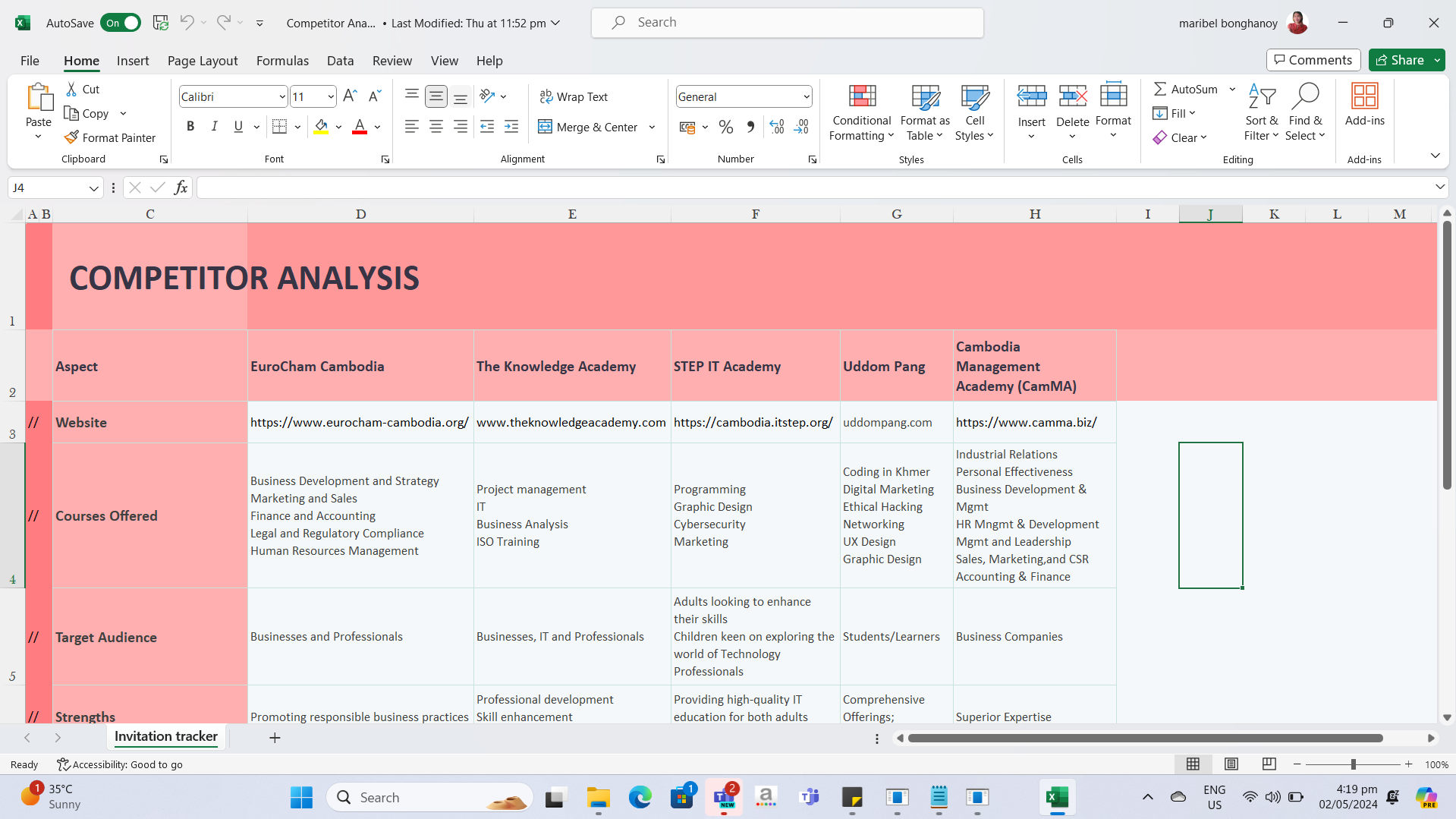Image resolution: width=1456 pixels, height=819 pixels.
Task: Click the Delete cells icon
Action: [x=1072, y=96]
